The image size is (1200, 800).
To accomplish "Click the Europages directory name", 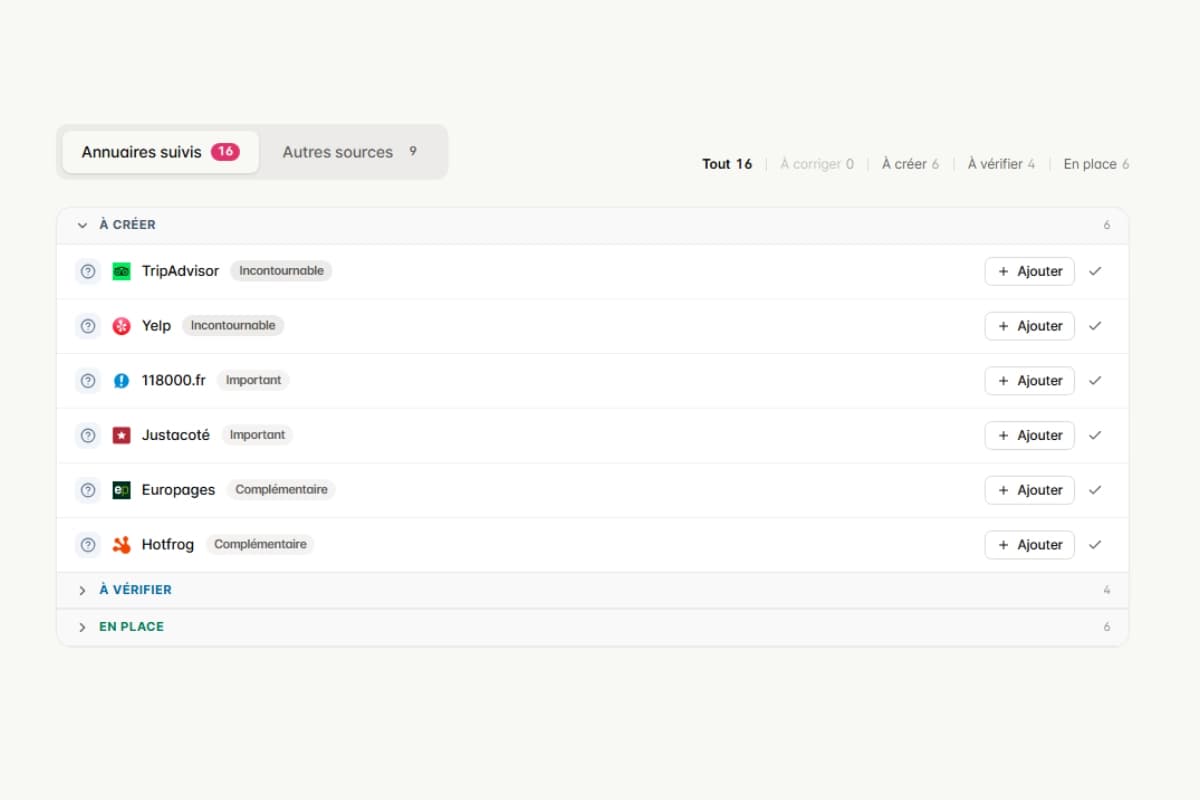I will (x=178, y=490).
